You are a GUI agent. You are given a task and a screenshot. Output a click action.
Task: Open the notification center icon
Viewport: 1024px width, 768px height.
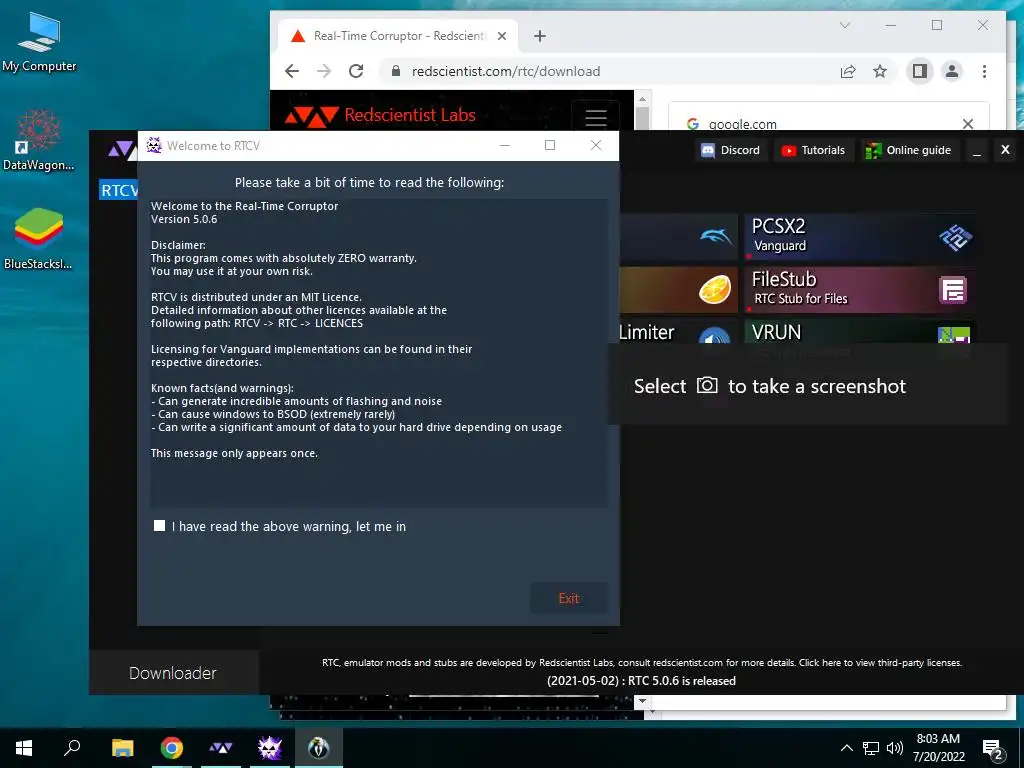coord(993,749)
